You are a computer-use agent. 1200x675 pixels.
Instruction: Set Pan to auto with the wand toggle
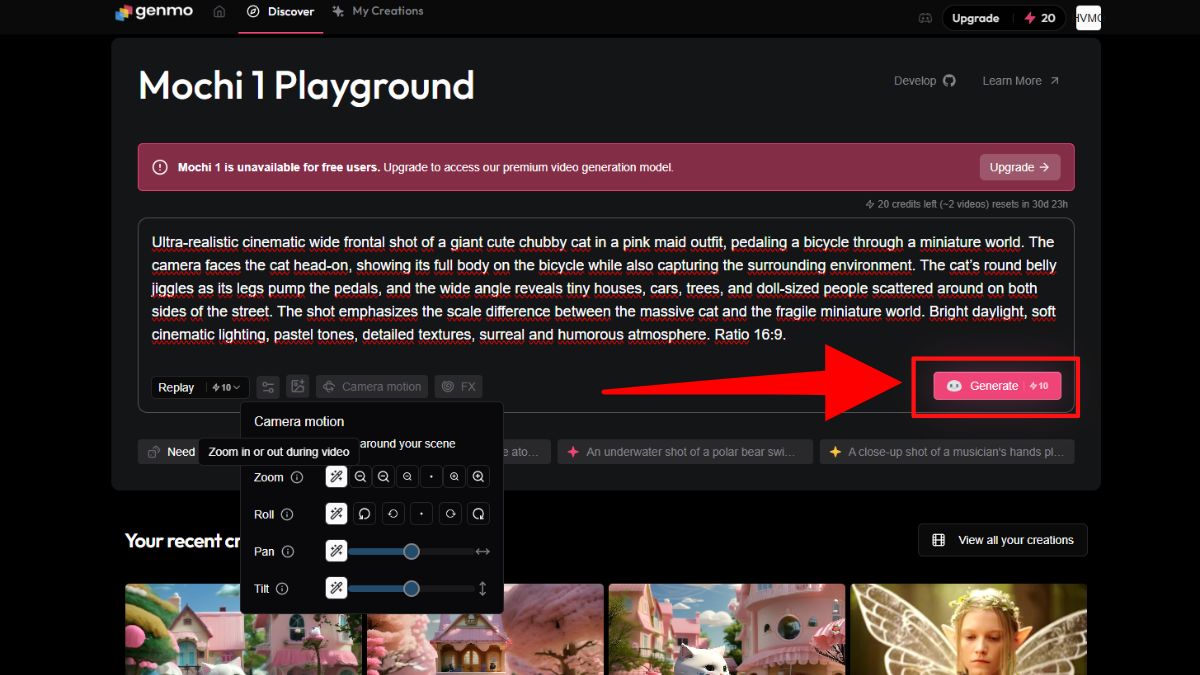point(336,551)
